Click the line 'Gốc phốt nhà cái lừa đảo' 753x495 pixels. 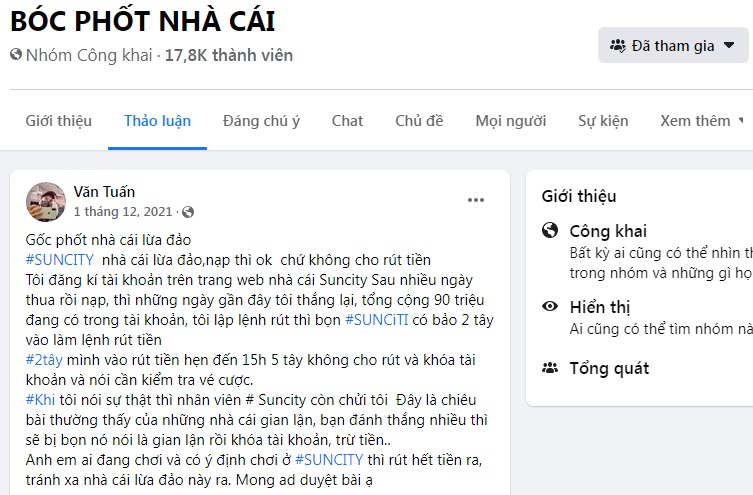click(108, 240)
